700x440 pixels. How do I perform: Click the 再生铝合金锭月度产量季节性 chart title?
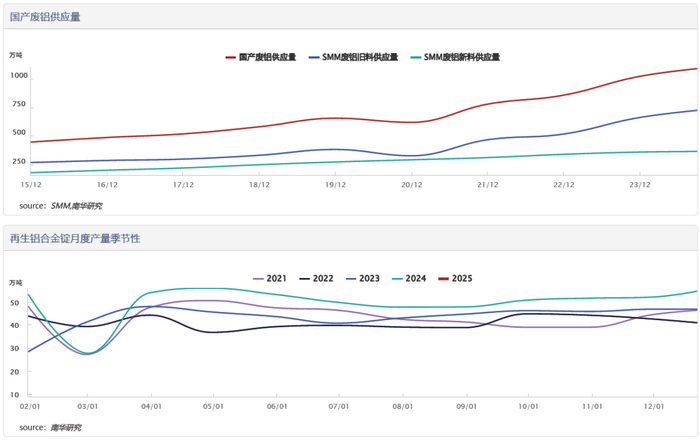[74, 239]
